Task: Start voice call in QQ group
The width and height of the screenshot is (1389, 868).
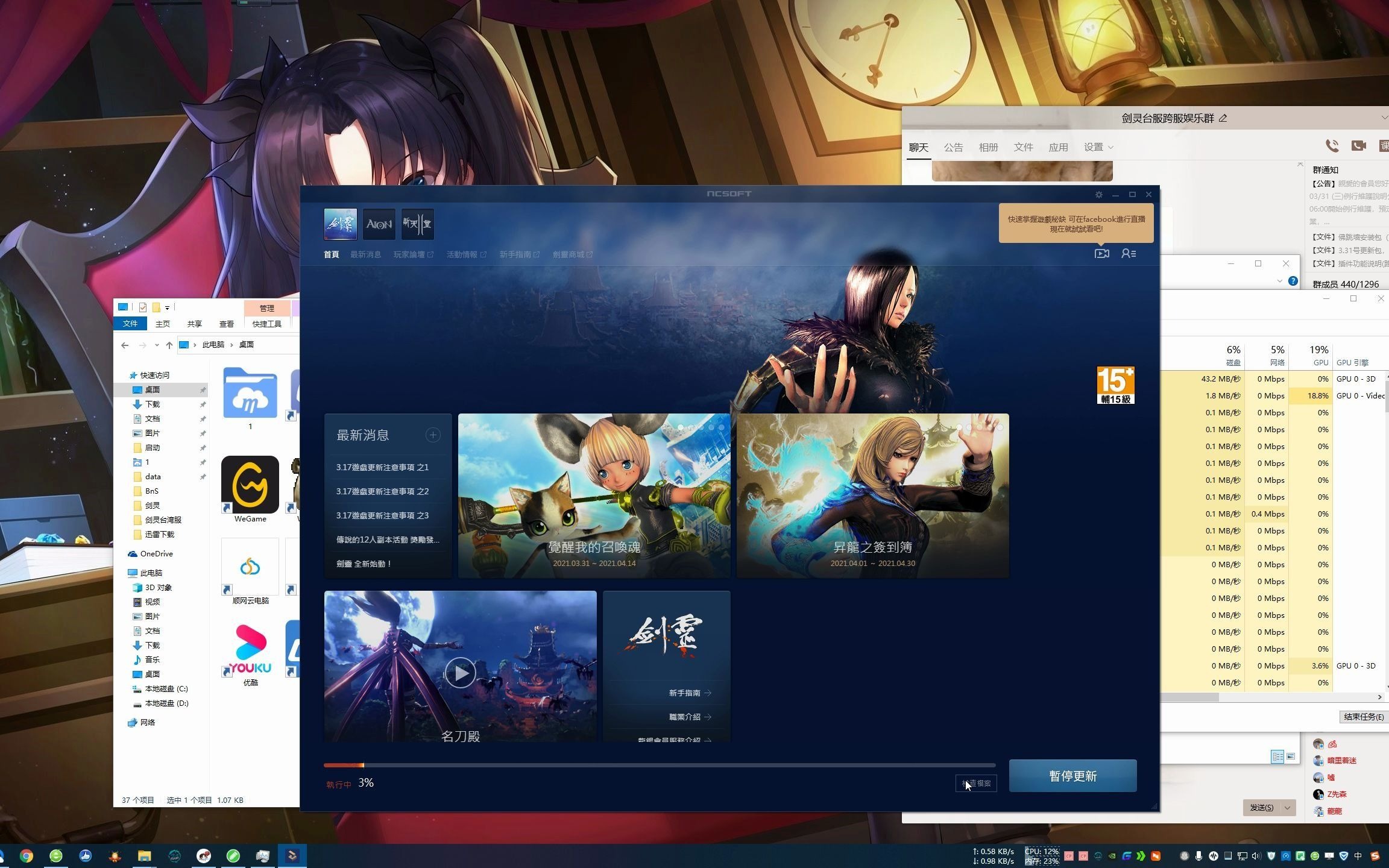Action: (x=1332, y=145)
